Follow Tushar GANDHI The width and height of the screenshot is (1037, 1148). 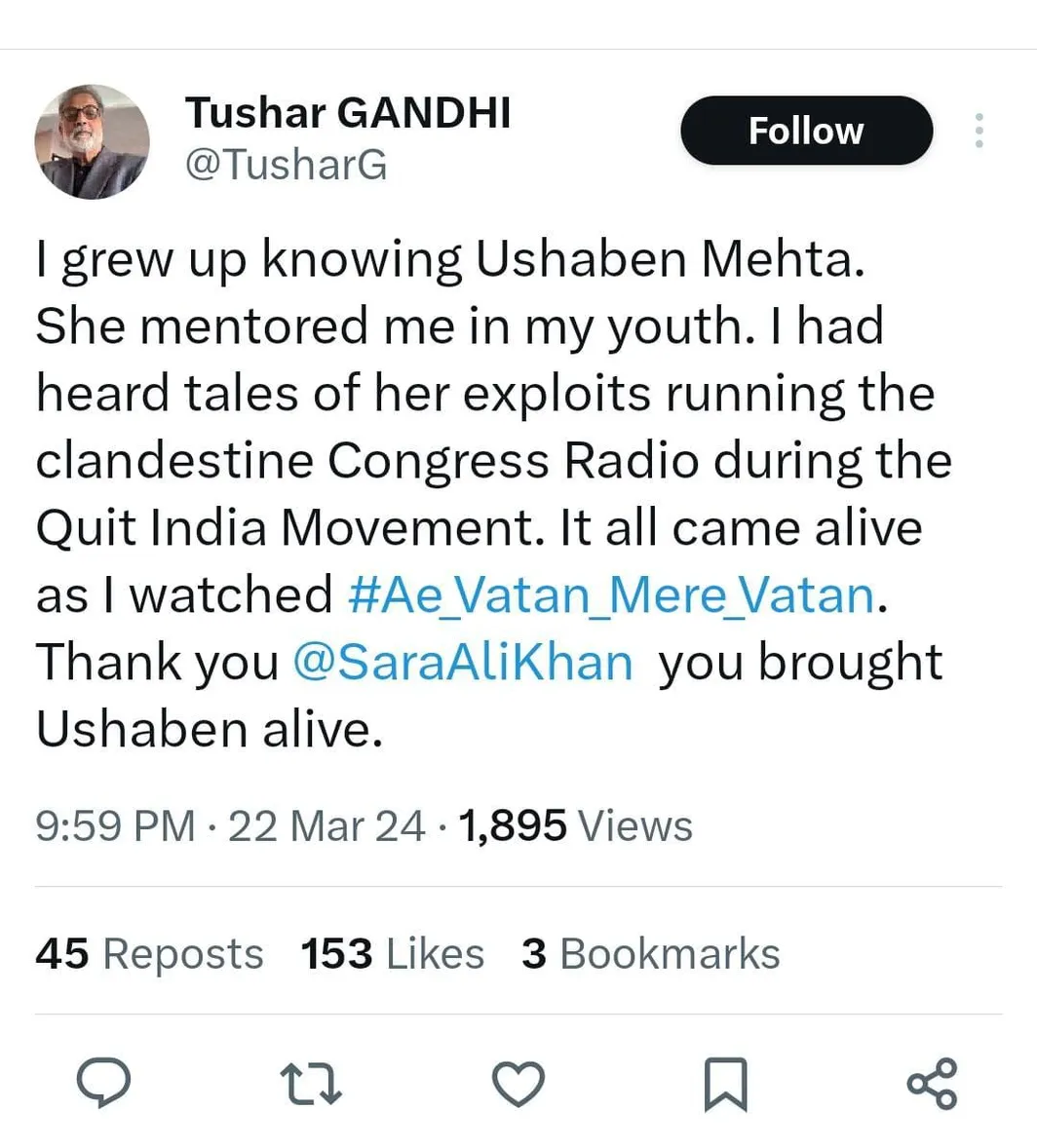click(x=806, y=131)
